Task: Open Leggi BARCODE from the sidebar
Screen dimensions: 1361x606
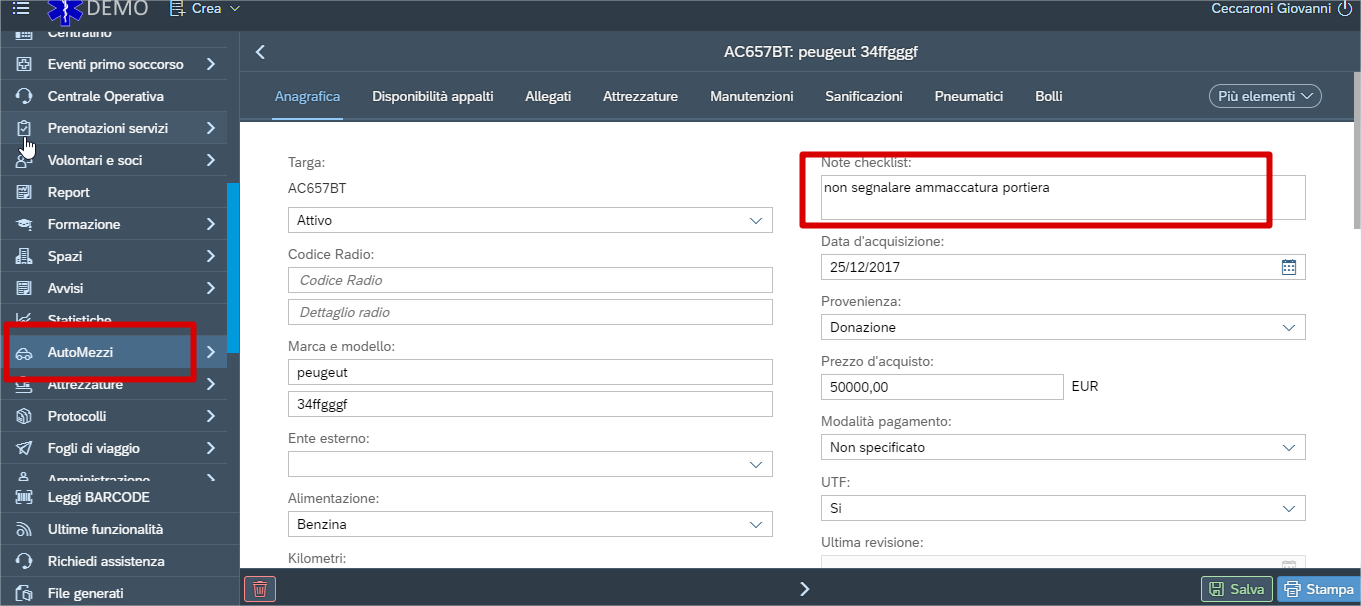Action: [x=98, y=497]
